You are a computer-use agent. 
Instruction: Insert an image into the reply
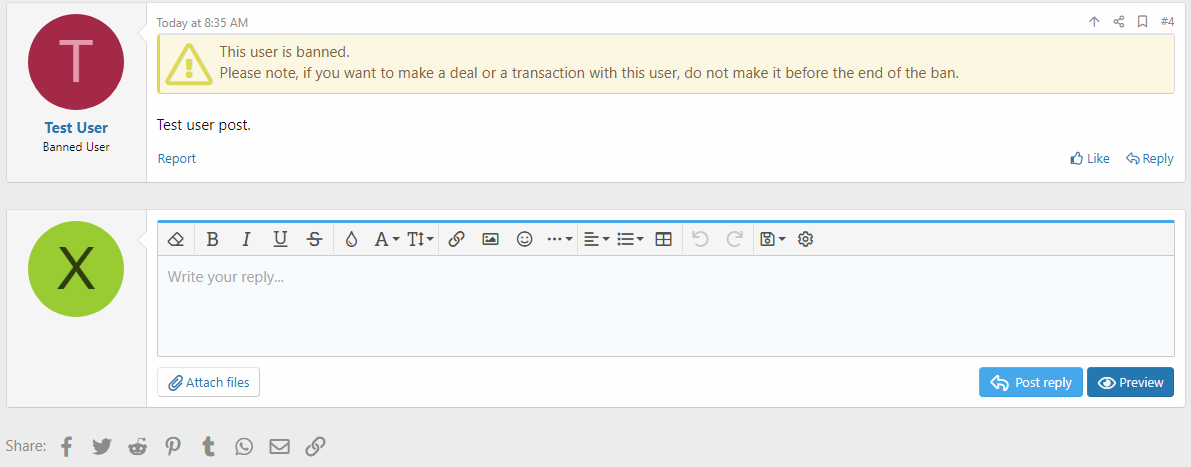(490, 239)
